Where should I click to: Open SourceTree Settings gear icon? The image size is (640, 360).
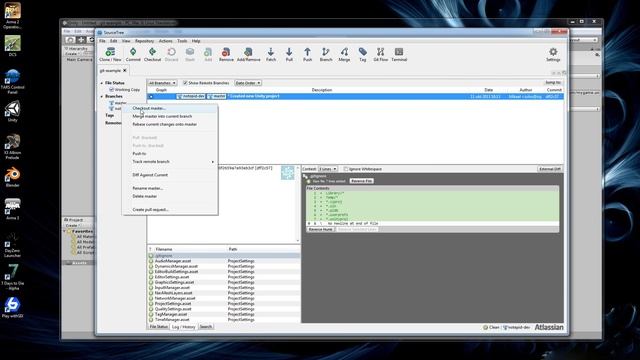pos(553,54)
